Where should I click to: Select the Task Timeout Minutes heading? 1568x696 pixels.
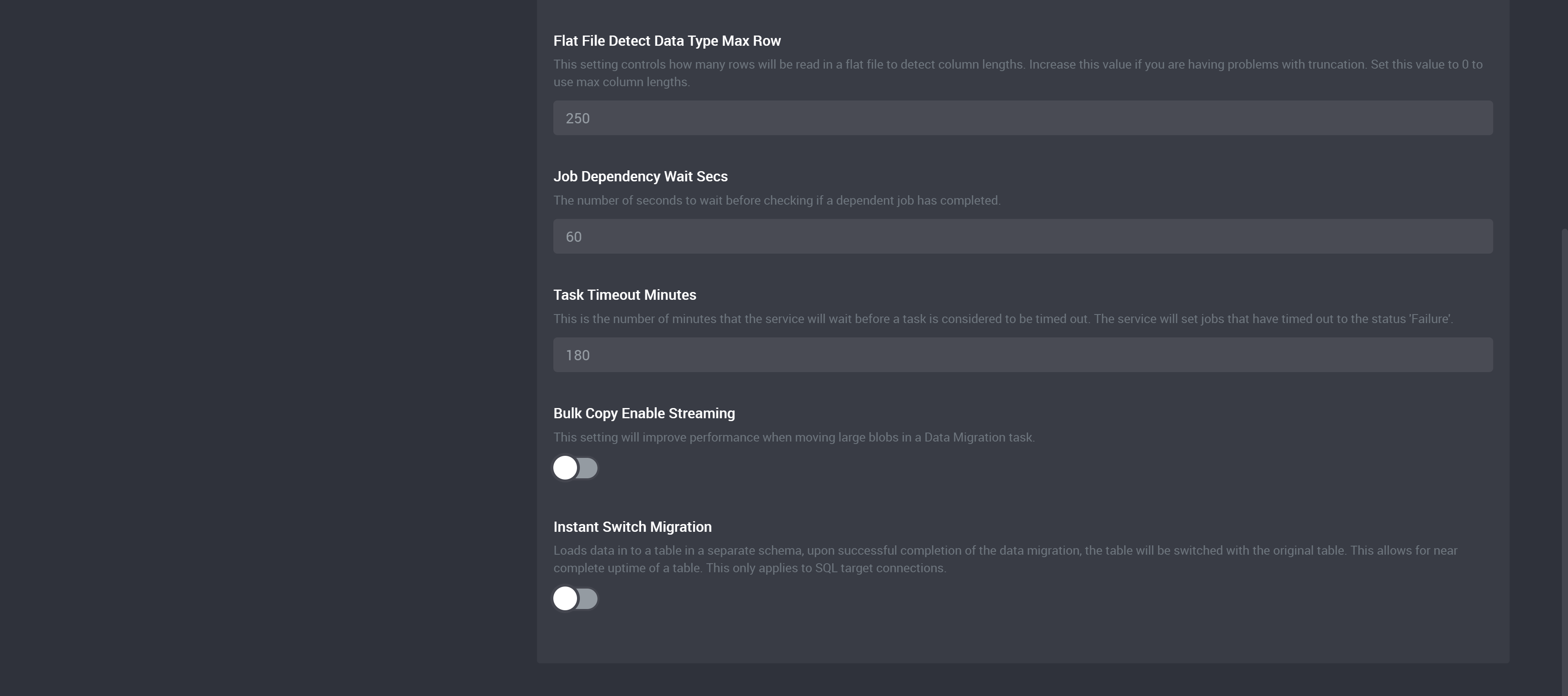pyautogui.click(x=624, y=295)
